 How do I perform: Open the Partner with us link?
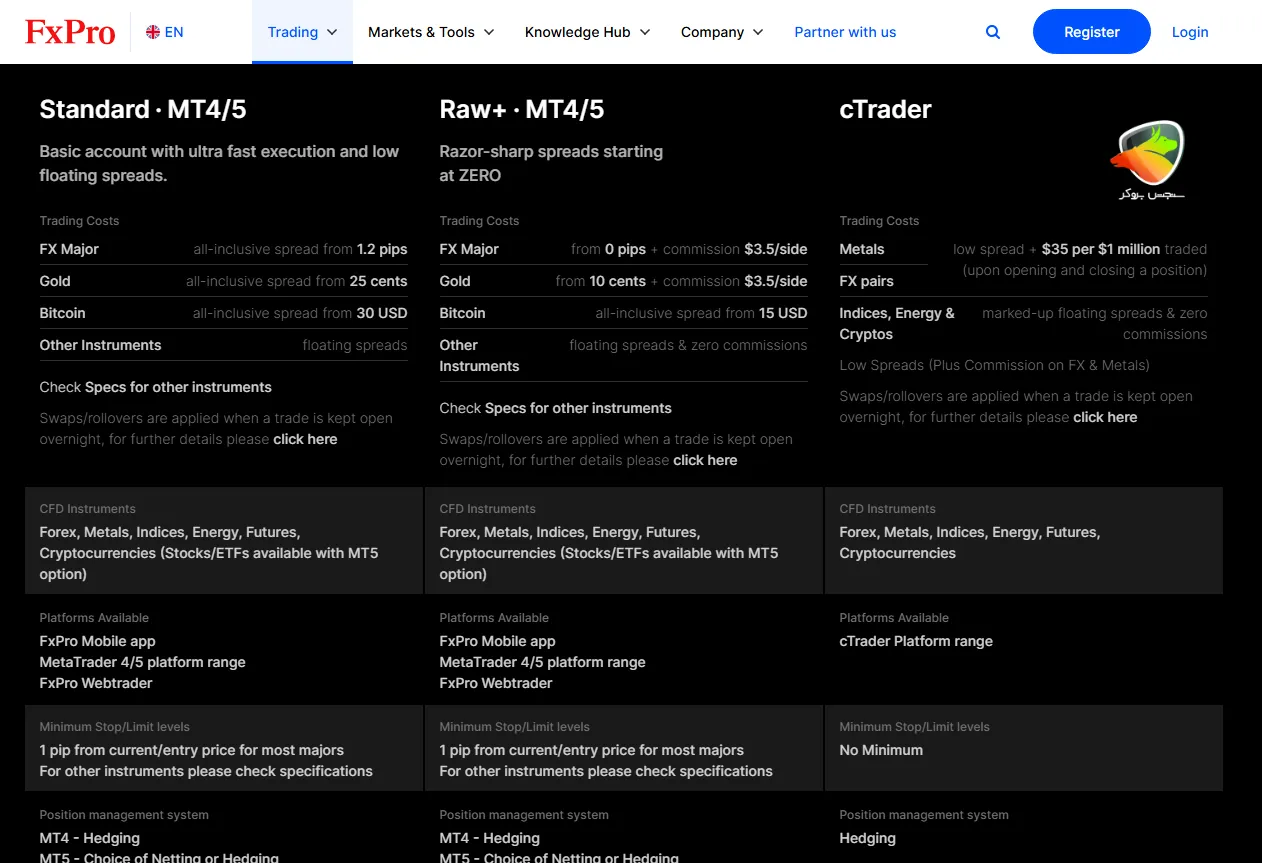click(x=845, y=32)
